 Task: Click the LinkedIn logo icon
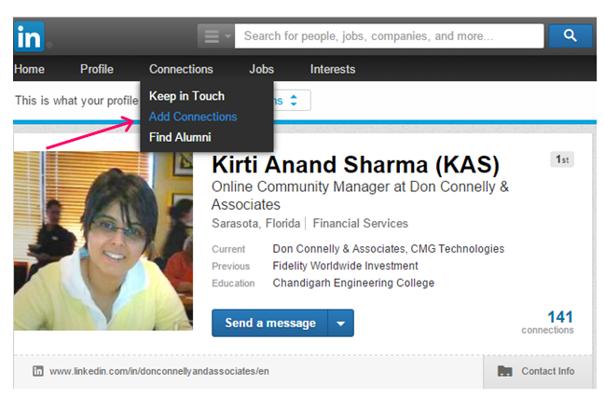[28, 37]
